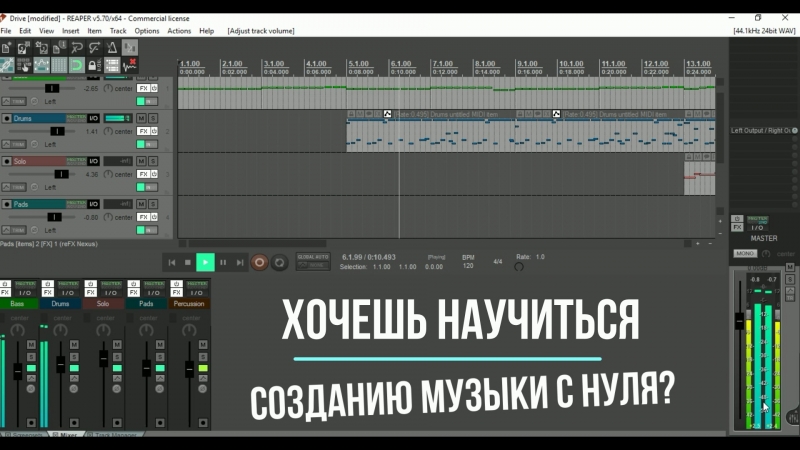Click the go to project start button
The width and height of the screenshot is (800, 450).
point(171,262)
